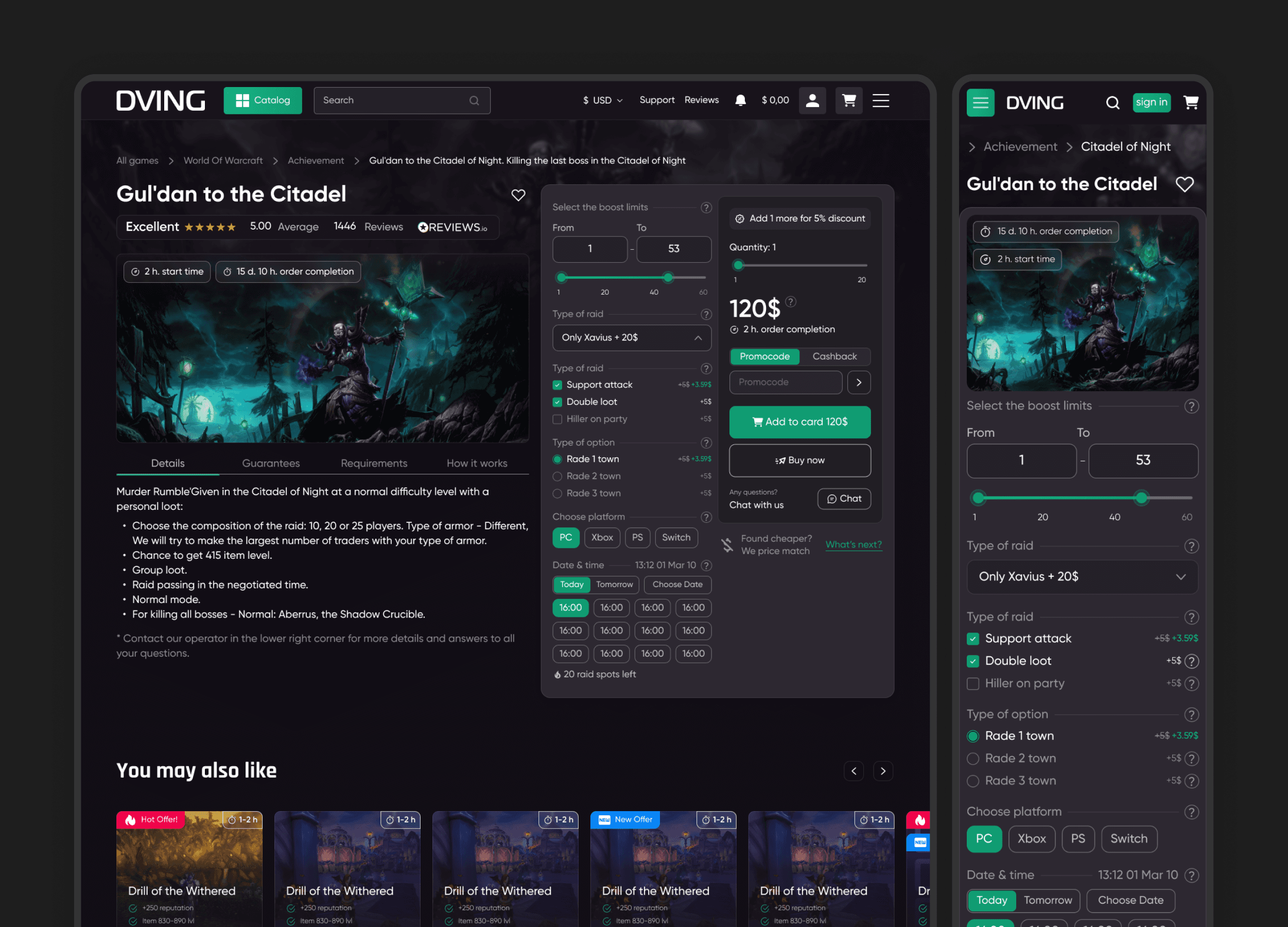The height and width of the screenshot is (927, 1288).
Task: Open Chat with support button
Action: click(x=844, y=499)
